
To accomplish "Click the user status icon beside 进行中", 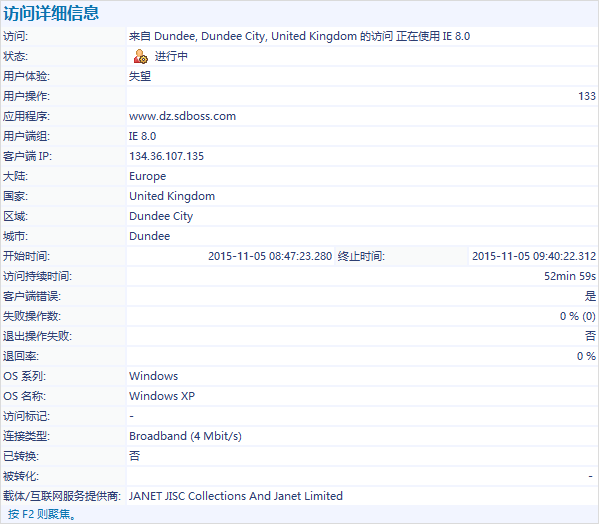I will tap(141, 57).
